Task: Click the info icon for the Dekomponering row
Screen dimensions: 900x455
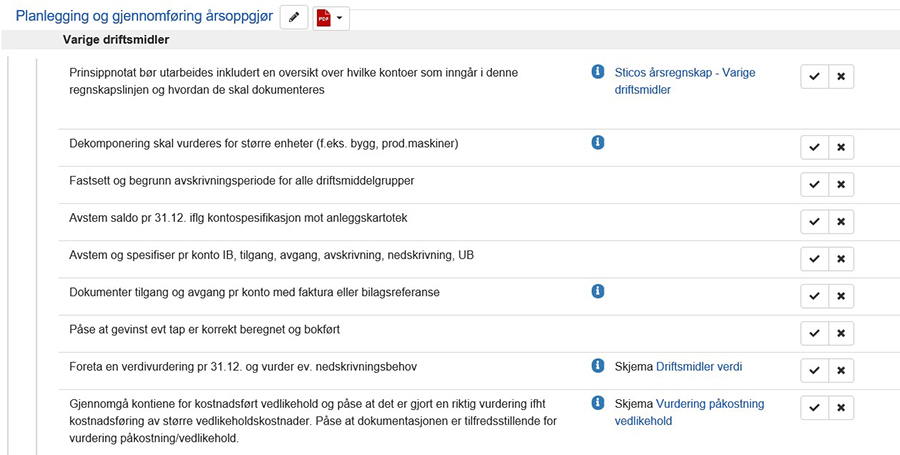Action: click(x=598, y=142)
